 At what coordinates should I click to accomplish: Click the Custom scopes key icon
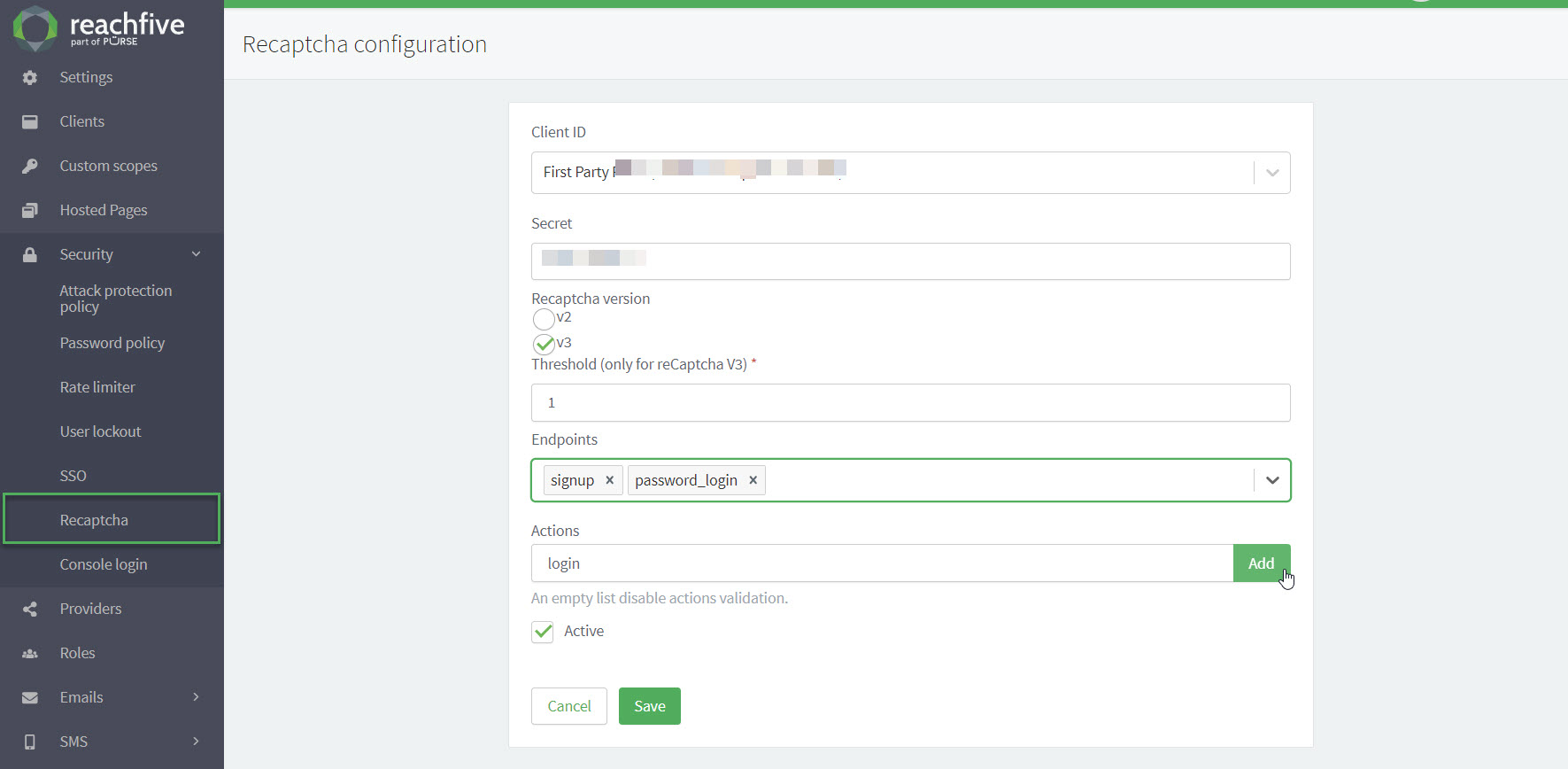pyautogui.click(x=30, y=166)
